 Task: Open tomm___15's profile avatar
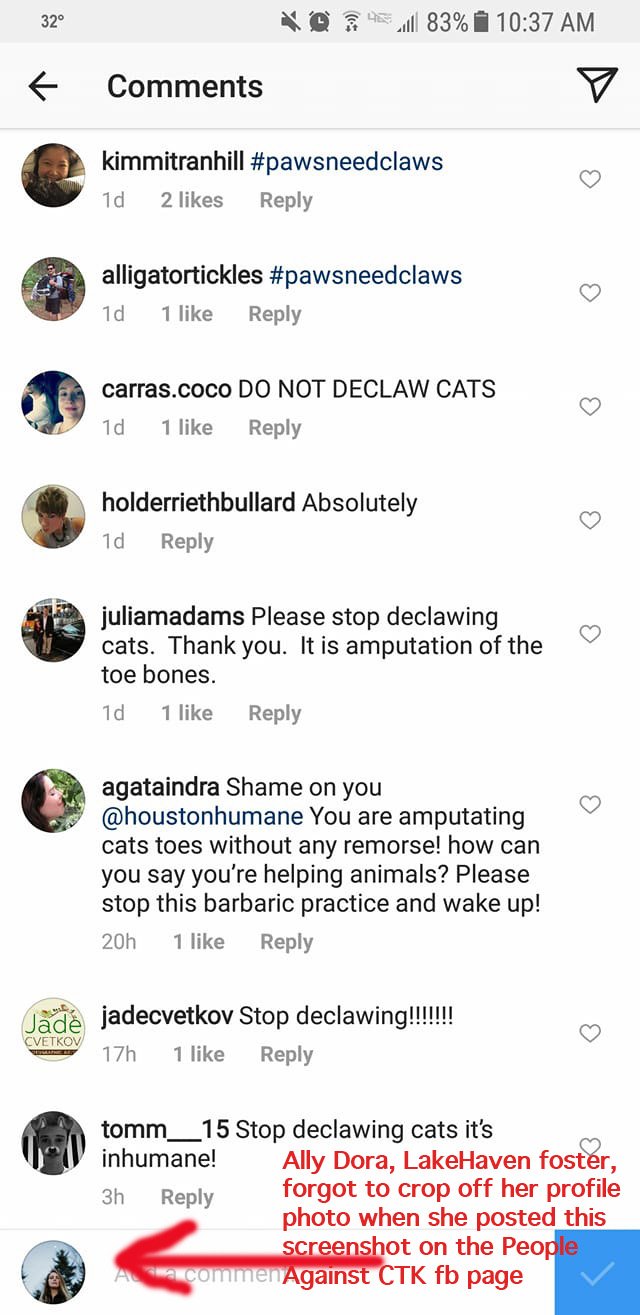click(53, 1143)
